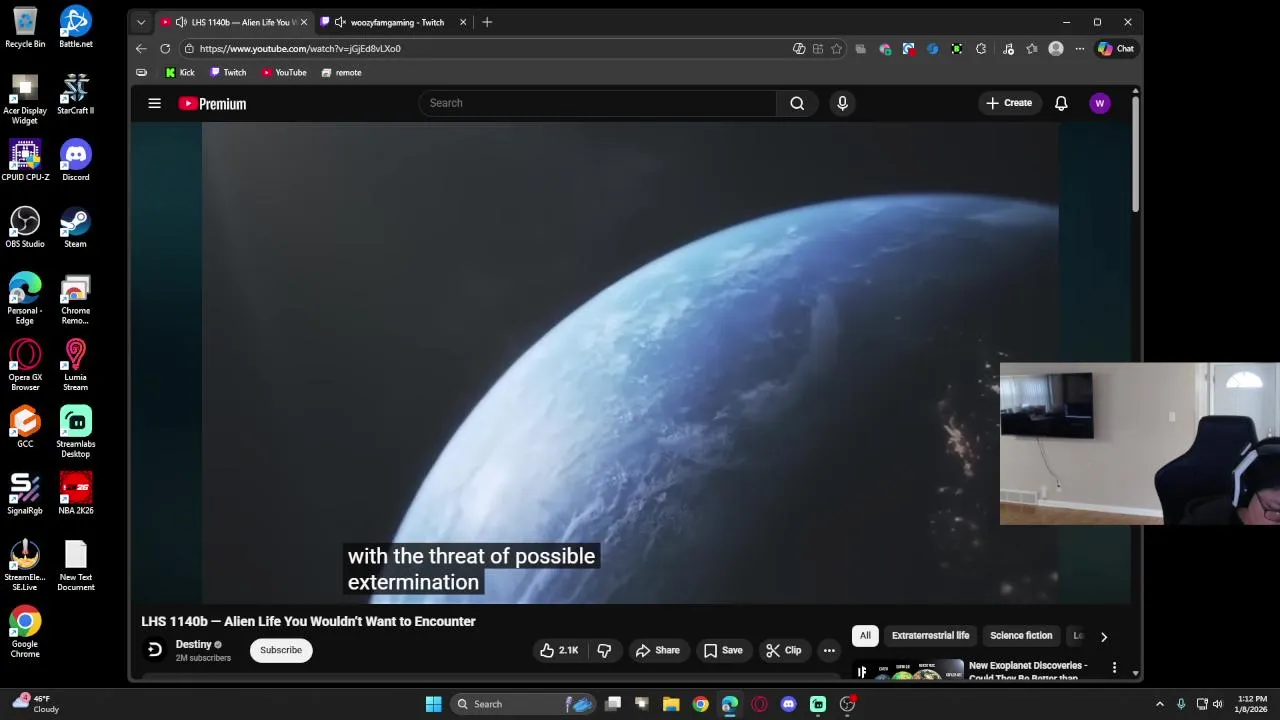Add this page to favorites star
This screenshot has height=720, width=1280.
(836, 48)
